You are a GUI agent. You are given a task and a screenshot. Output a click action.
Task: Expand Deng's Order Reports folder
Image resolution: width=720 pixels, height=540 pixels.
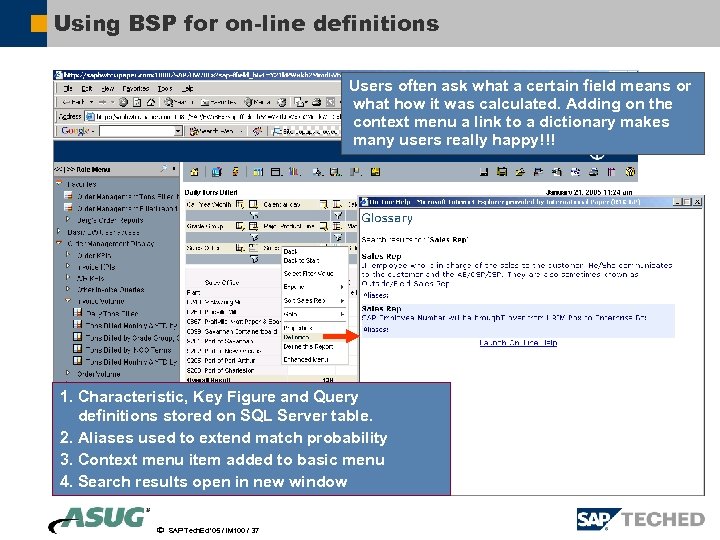[x=68, y=219]
